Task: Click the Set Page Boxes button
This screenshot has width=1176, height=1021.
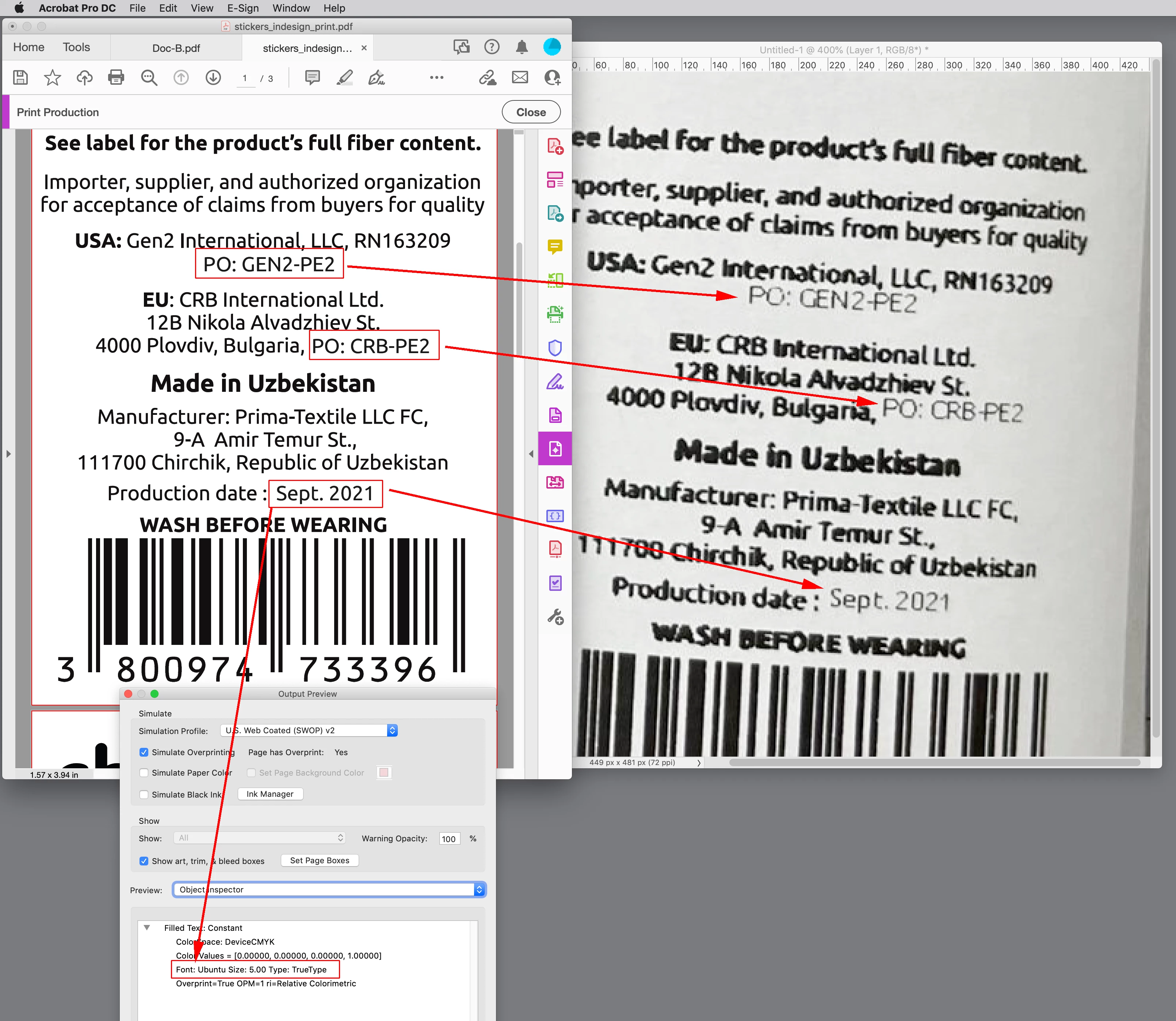Action: (319, 860)
